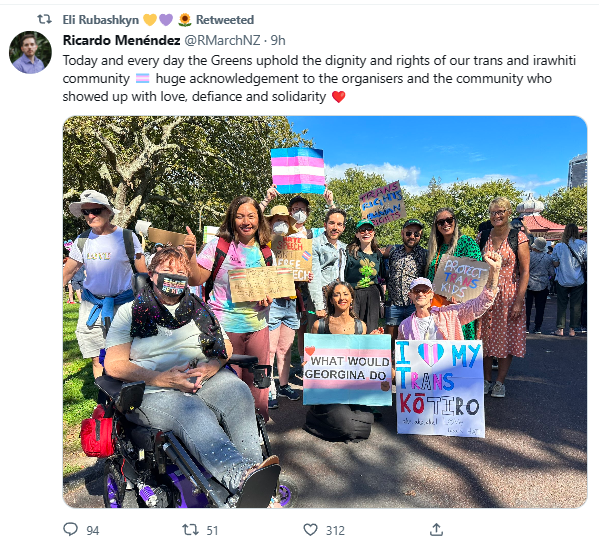The width and height of the screenshot is (599, 545).
Task: Click the small retweet indicator icon above the tweet
Action: (44, 19)
